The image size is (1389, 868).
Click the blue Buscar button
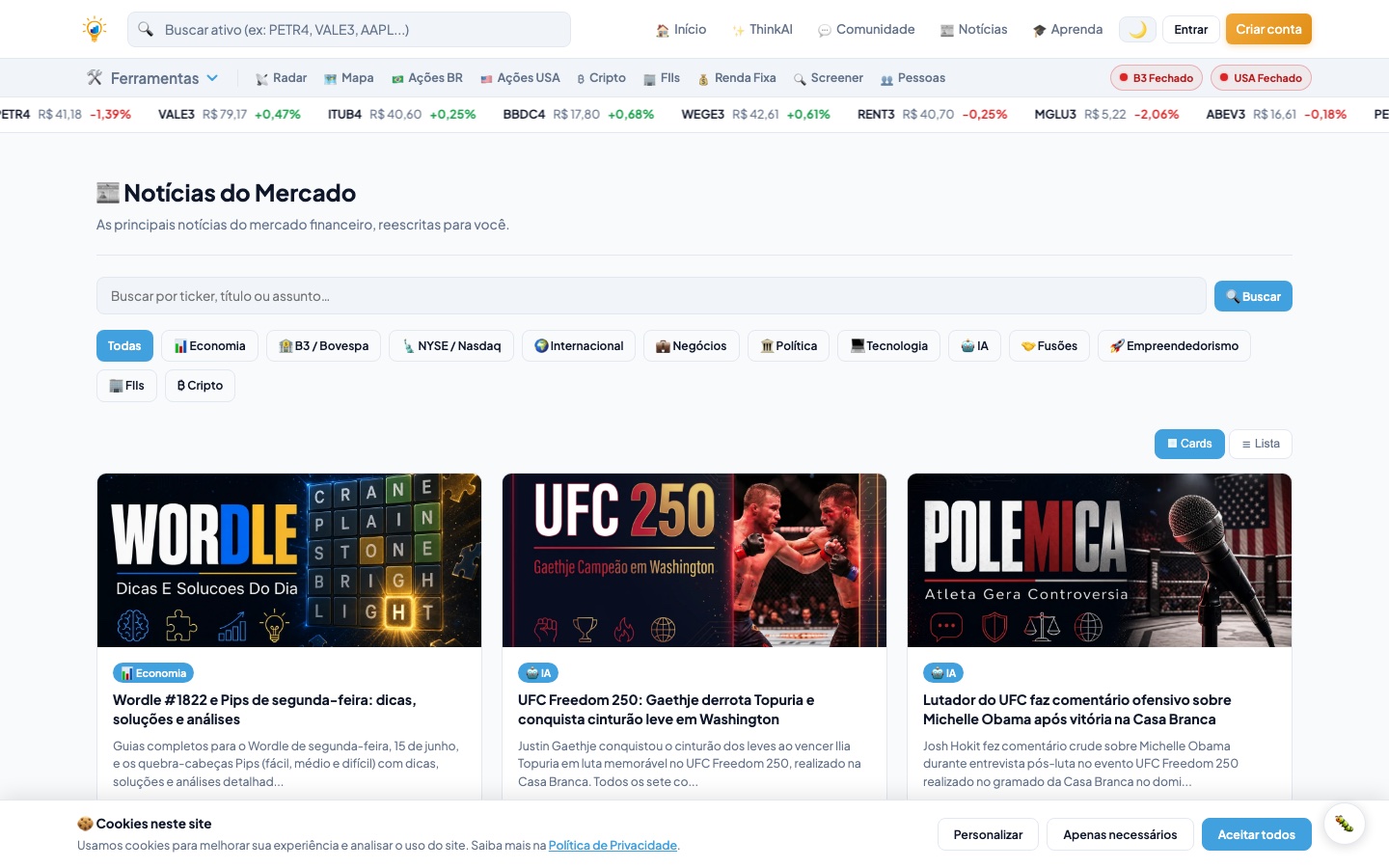1253,296
